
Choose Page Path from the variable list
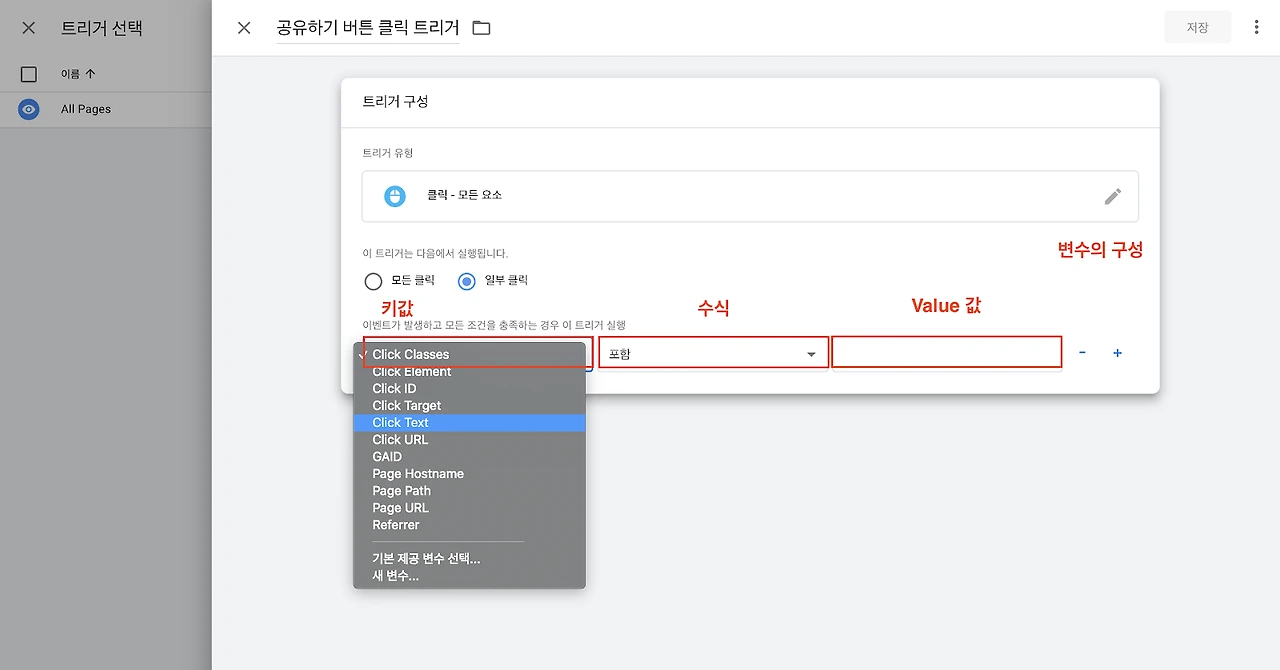coord(469,491)
